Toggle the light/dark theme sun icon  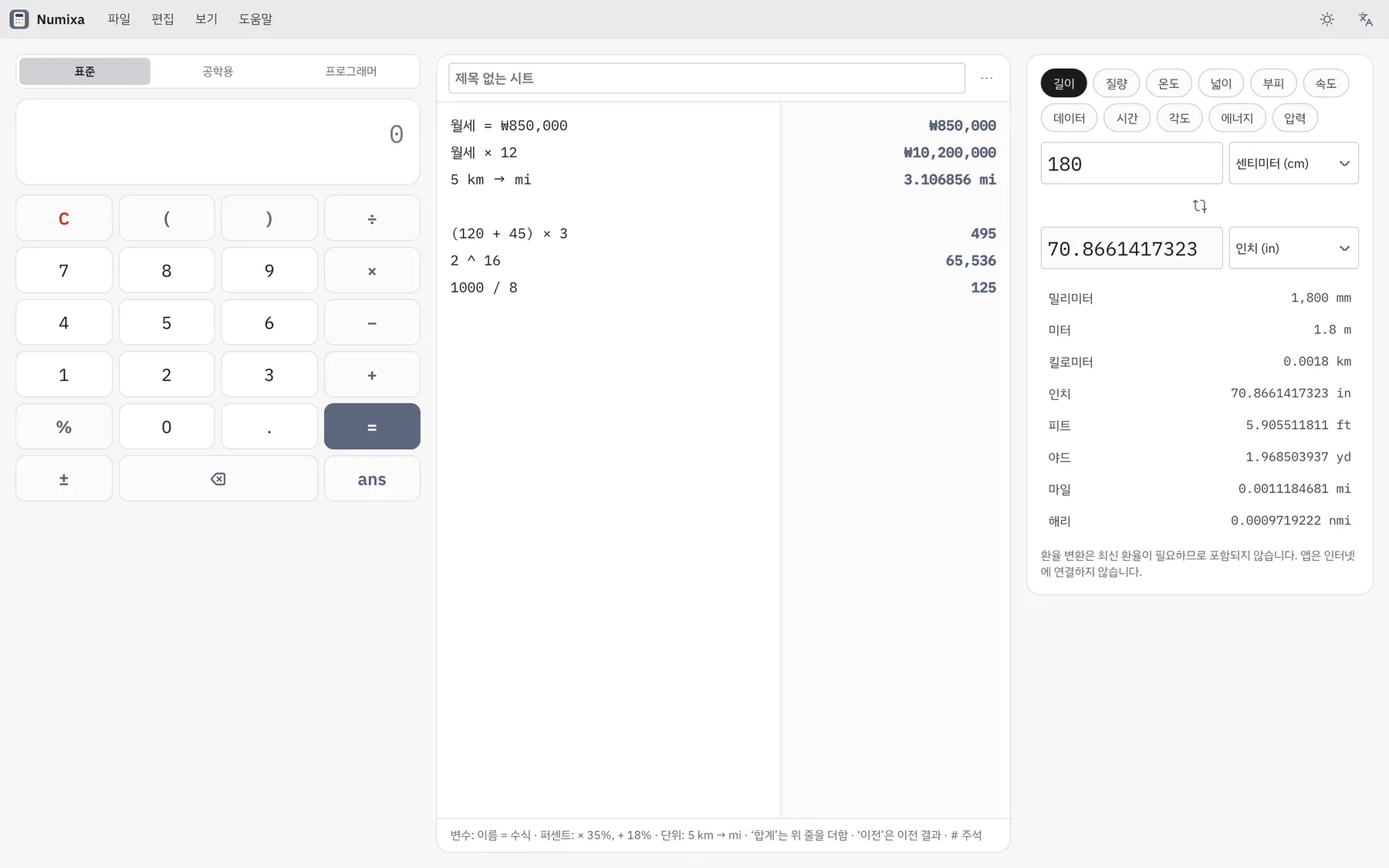1326,19
